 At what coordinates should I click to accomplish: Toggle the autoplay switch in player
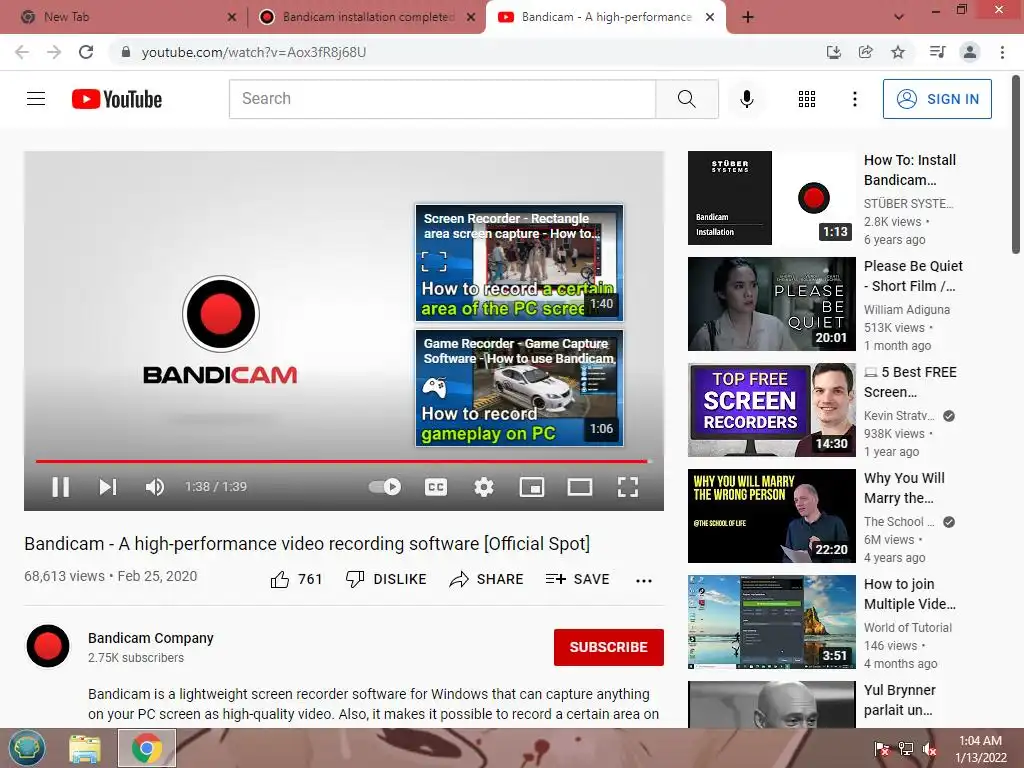tap(385, 487)
